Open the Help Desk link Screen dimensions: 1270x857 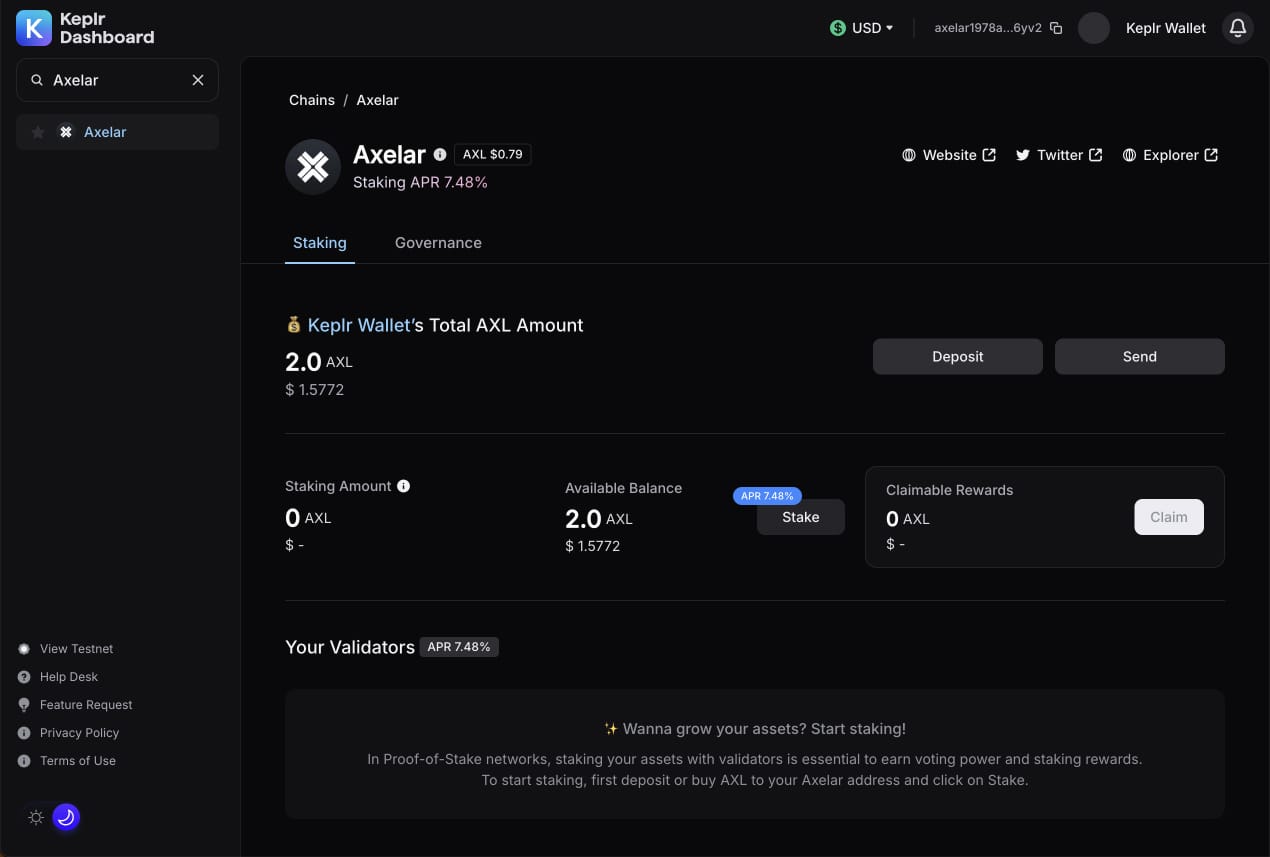(x=69, y=677)
